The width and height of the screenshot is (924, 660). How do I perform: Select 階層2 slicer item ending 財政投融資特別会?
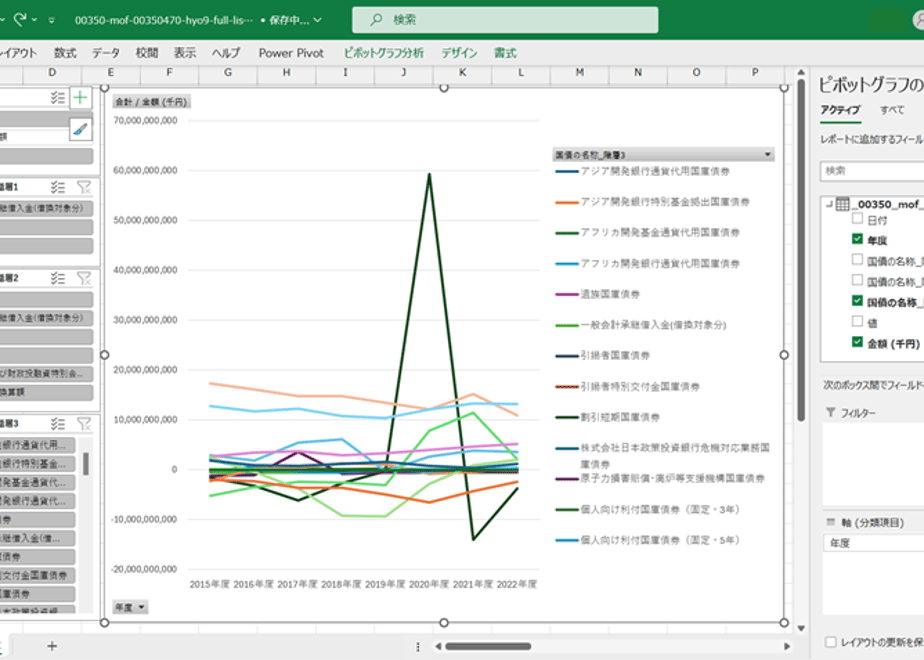46,374
